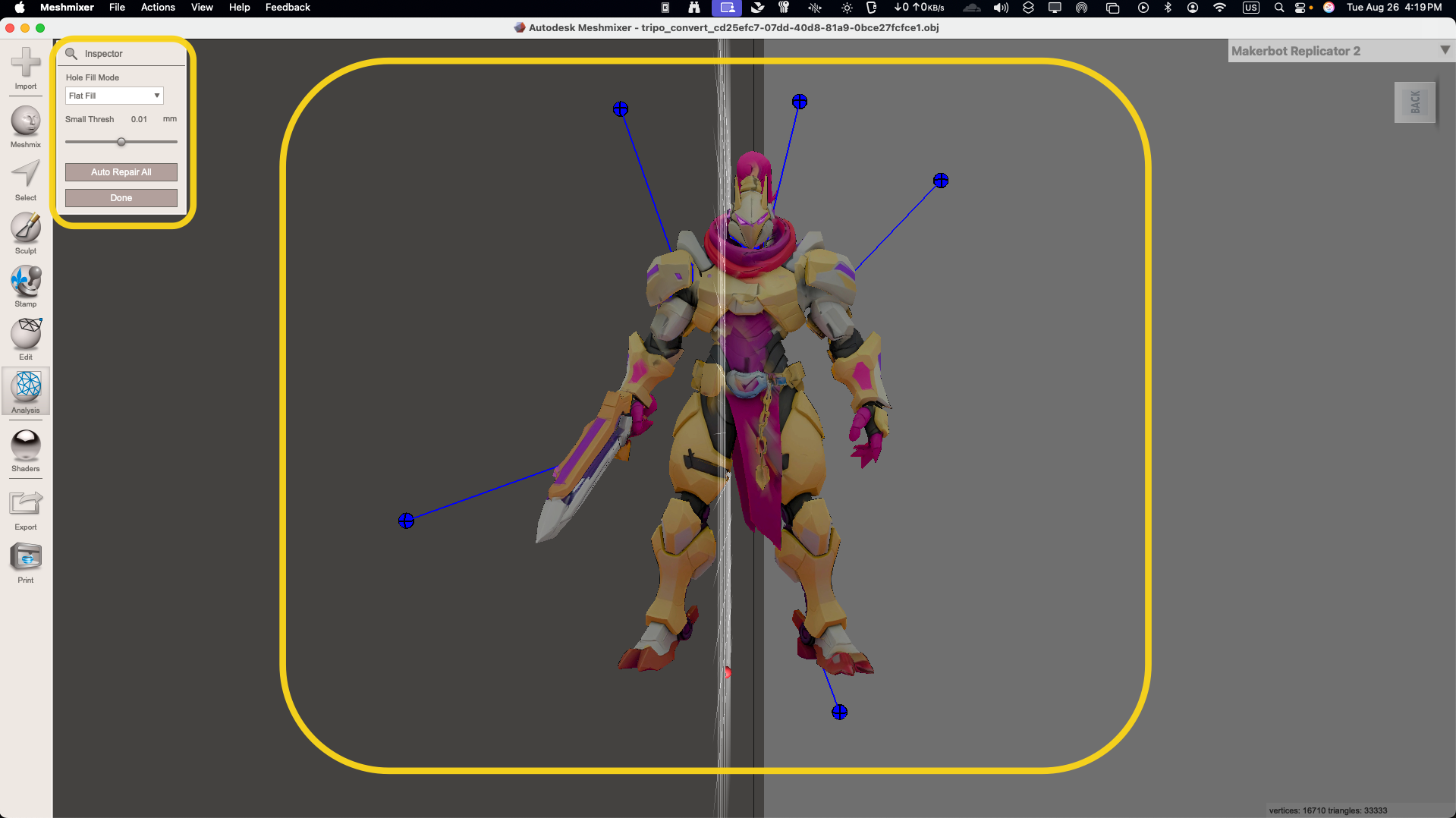Image resolution: width=1456 pixels, height=818 pixels.
Task: Open the Bluetooth menu bar icon
Action: 1168,8
